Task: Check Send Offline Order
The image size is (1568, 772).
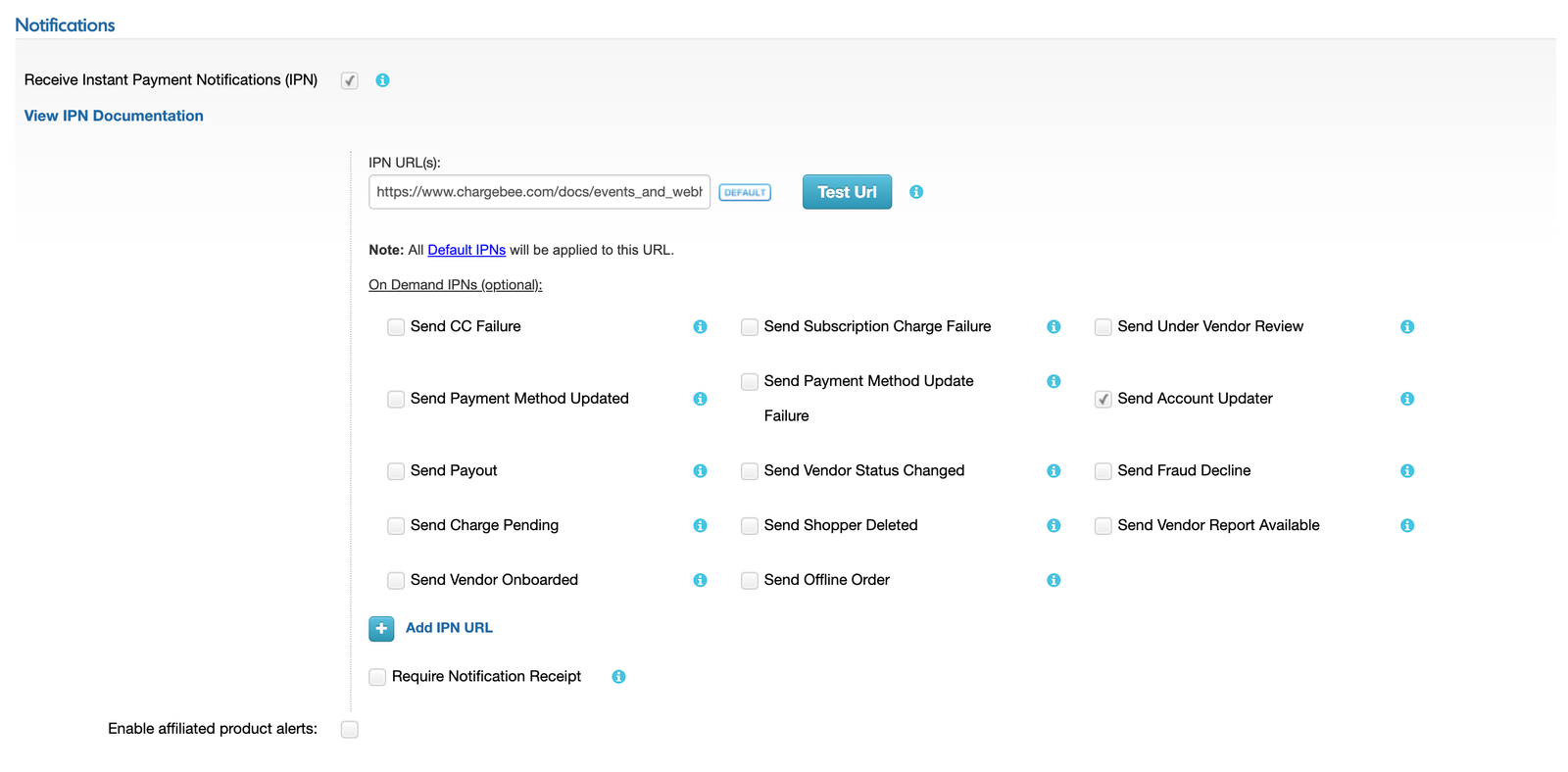Action: click(x=750, y=581)
